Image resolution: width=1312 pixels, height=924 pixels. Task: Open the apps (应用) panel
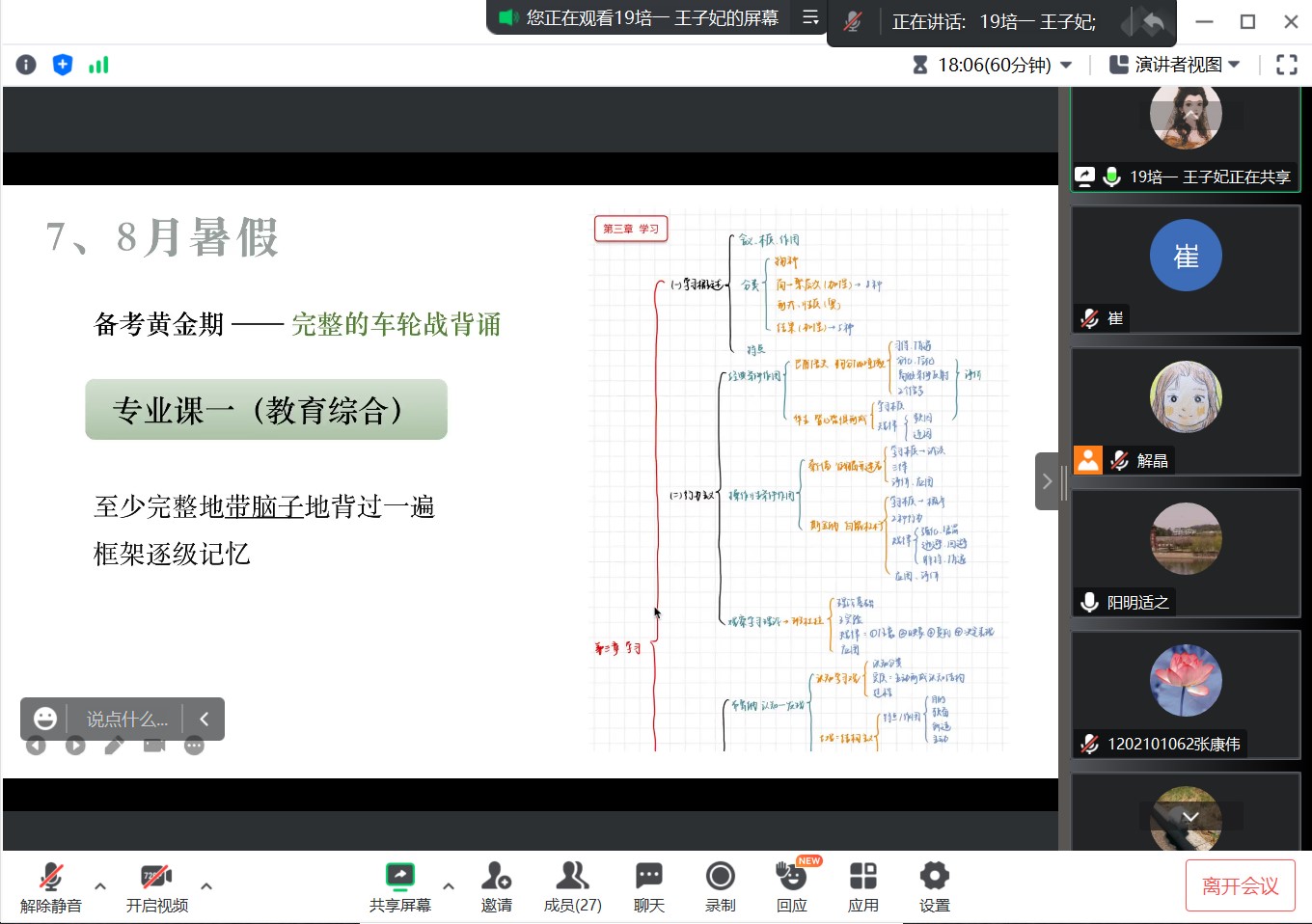(862, 887)
